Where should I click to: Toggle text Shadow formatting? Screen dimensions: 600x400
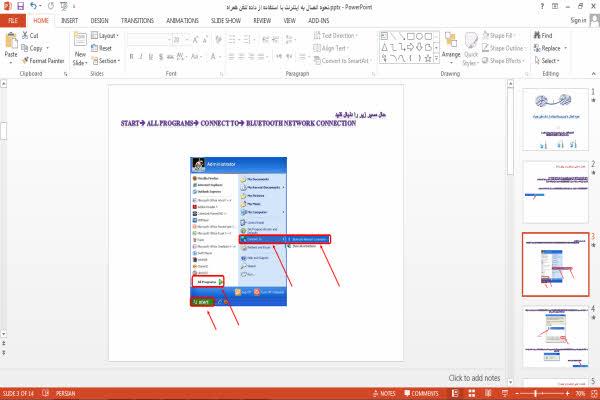pyautogui.click(x=161, y=57)
